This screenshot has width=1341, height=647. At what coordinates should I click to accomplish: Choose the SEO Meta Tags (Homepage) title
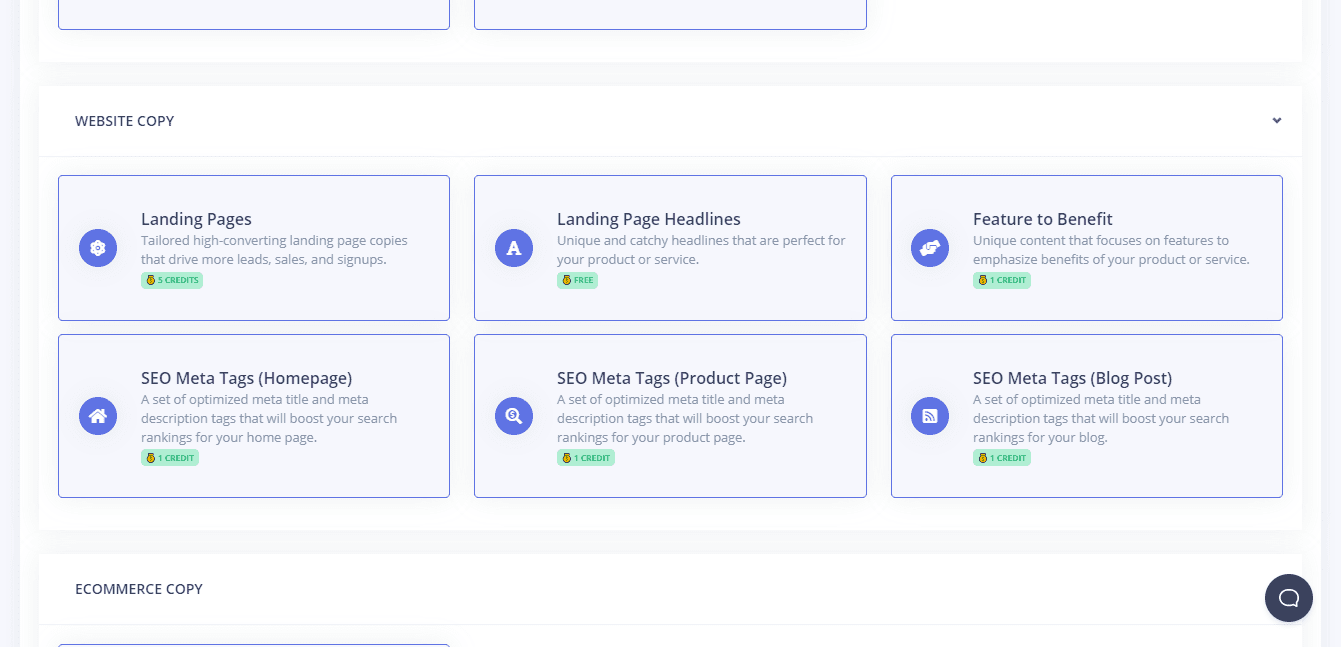(246, 378)
